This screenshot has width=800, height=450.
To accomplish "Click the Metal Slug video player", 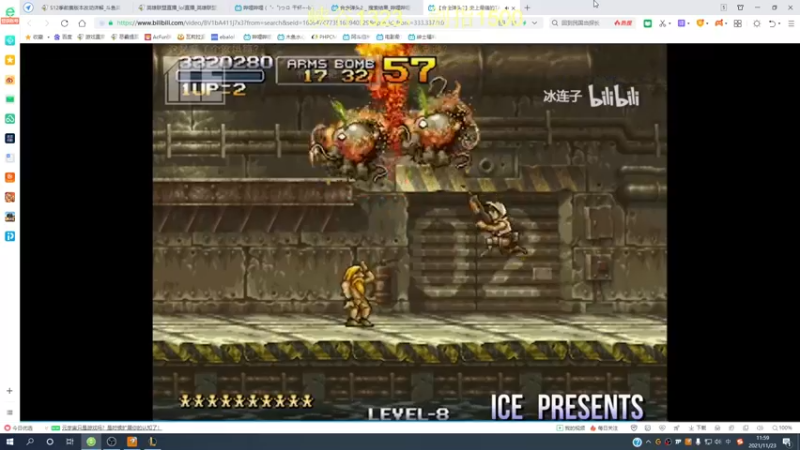I will (x=409, y=232).
